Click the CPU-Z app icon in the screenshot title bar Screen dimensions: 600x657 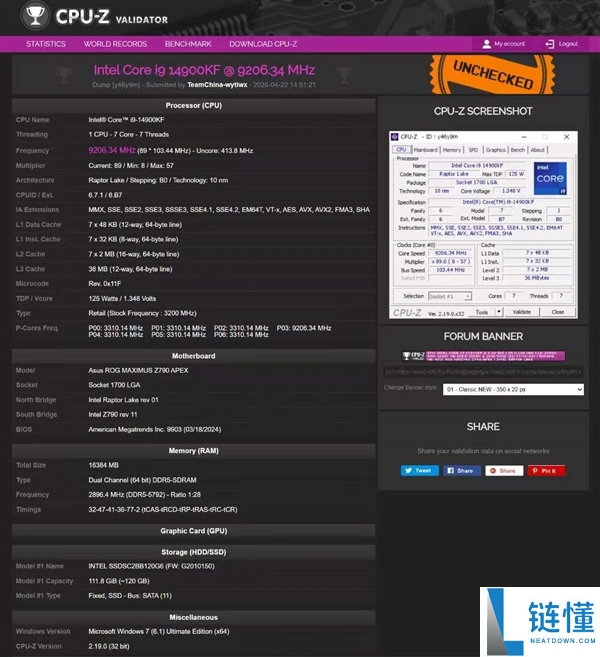394,137
